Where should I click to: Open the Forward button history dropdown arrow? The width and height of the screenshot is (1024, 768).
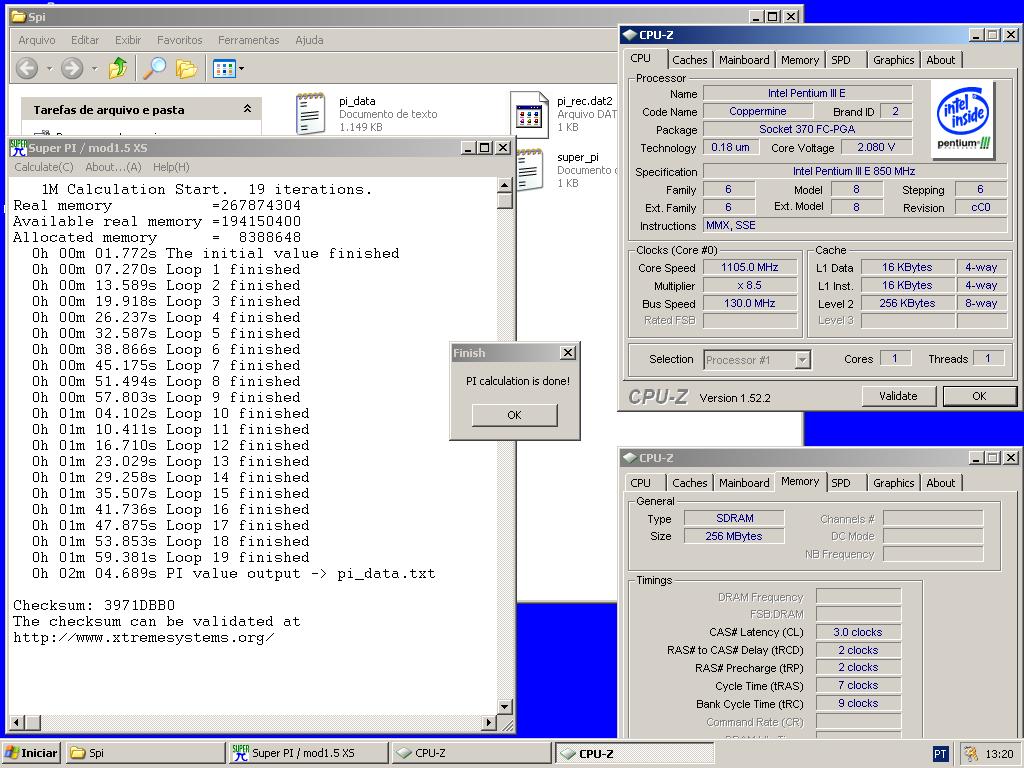point(94,68)
